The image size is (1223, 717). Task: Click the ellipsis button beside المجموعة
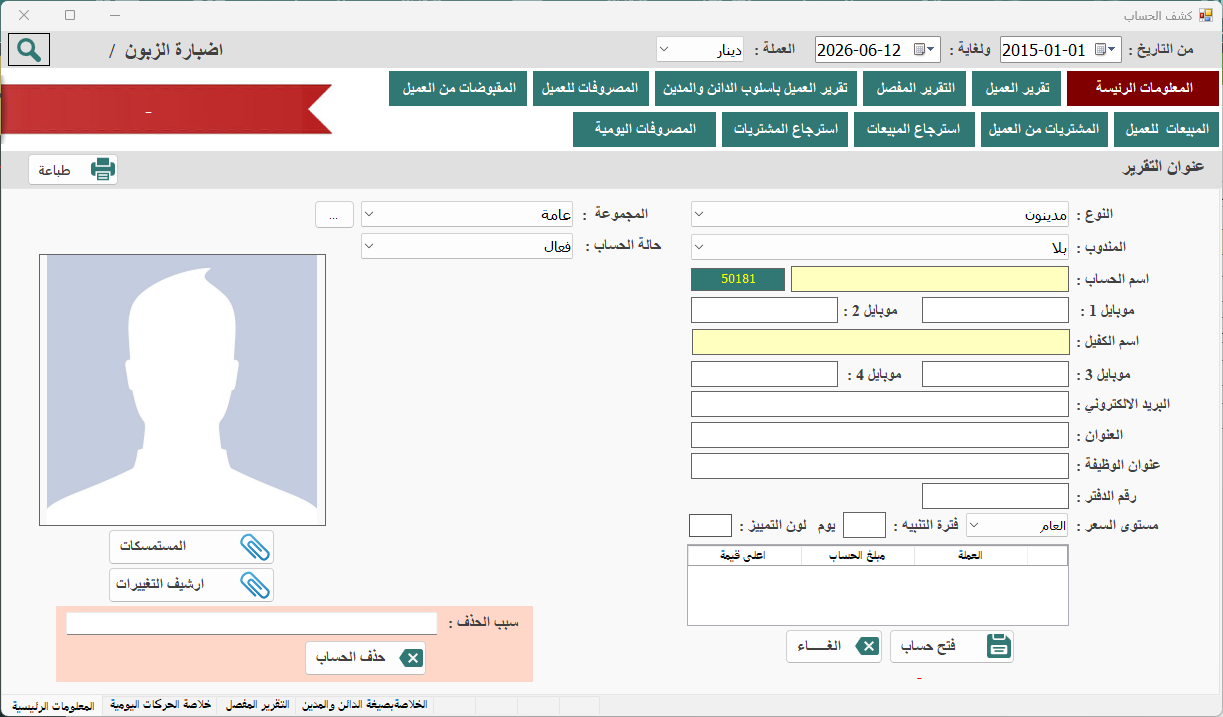pyautogui.click(x=334, y=214)
